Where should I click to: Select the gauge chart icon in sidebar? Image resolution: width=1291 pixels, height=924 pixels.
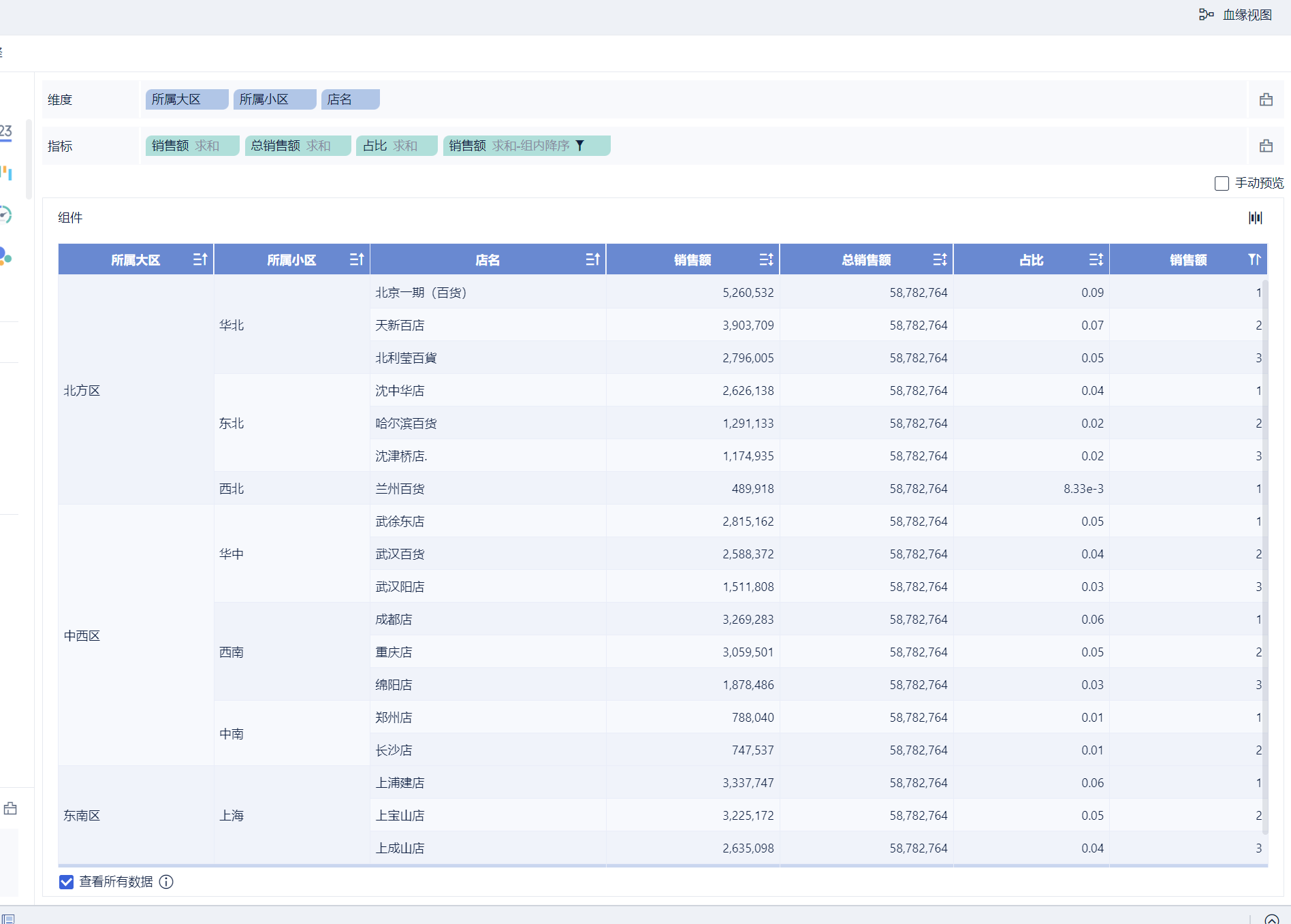click(5, 215)
